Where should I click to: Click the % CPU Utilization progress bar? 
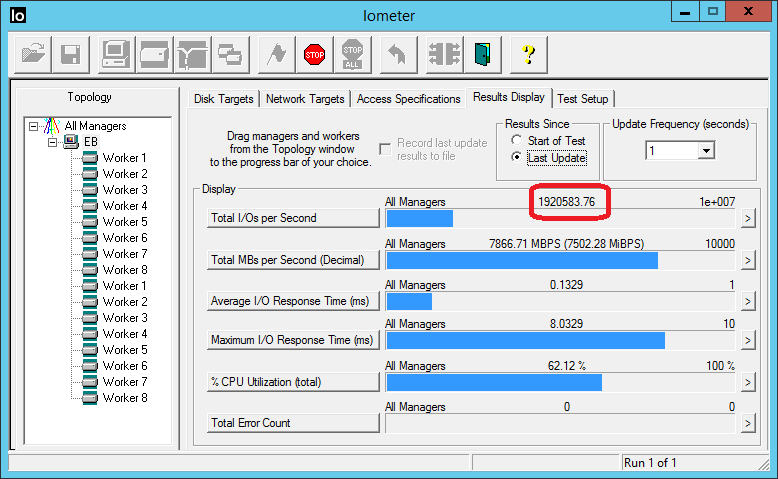(x=560, y=382)
